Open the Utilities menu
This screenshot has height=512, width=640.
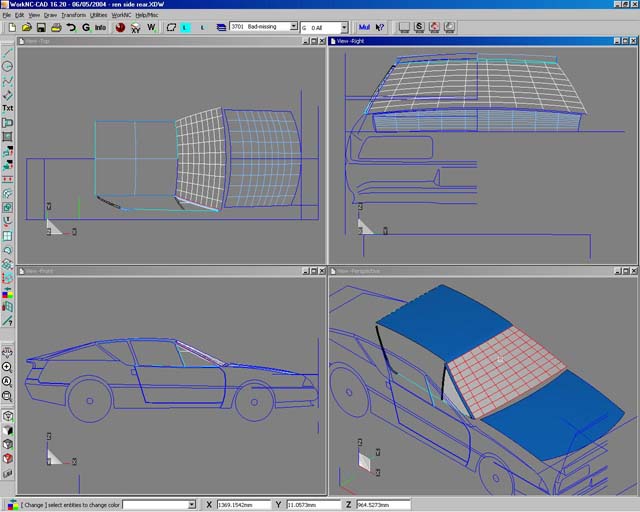coord(98,15)
